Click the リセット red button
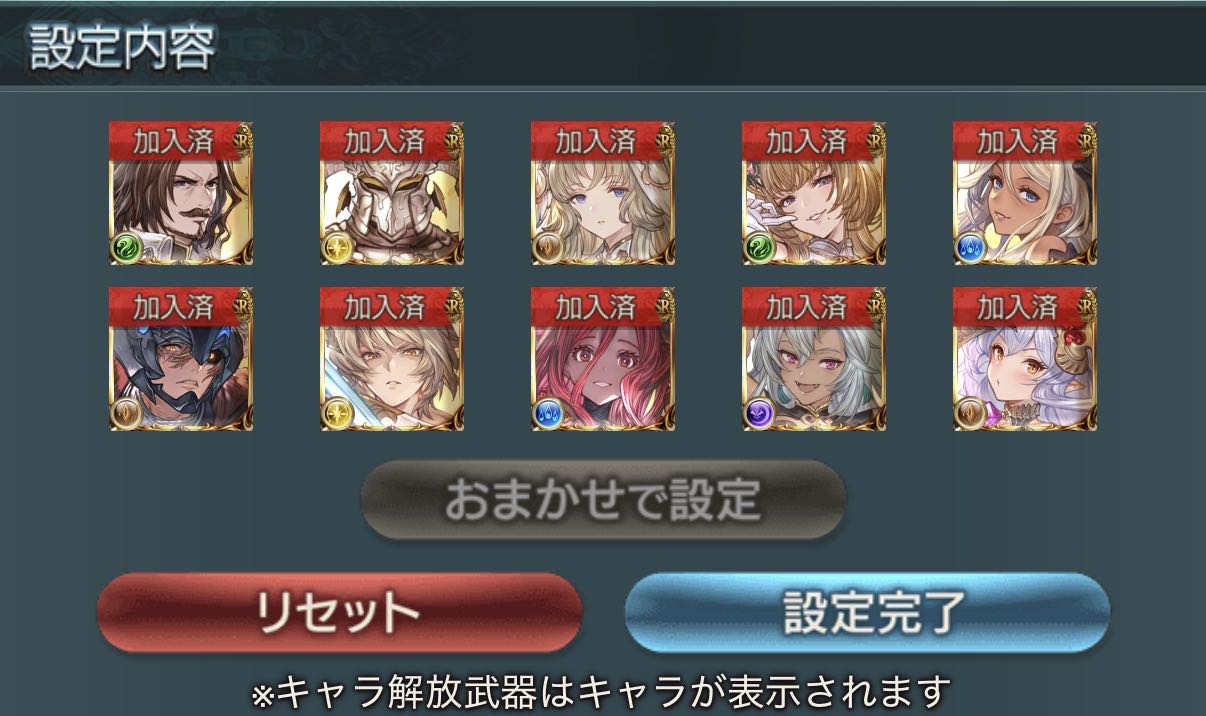Screen dimensions: 1206x716 pos(339,611)
